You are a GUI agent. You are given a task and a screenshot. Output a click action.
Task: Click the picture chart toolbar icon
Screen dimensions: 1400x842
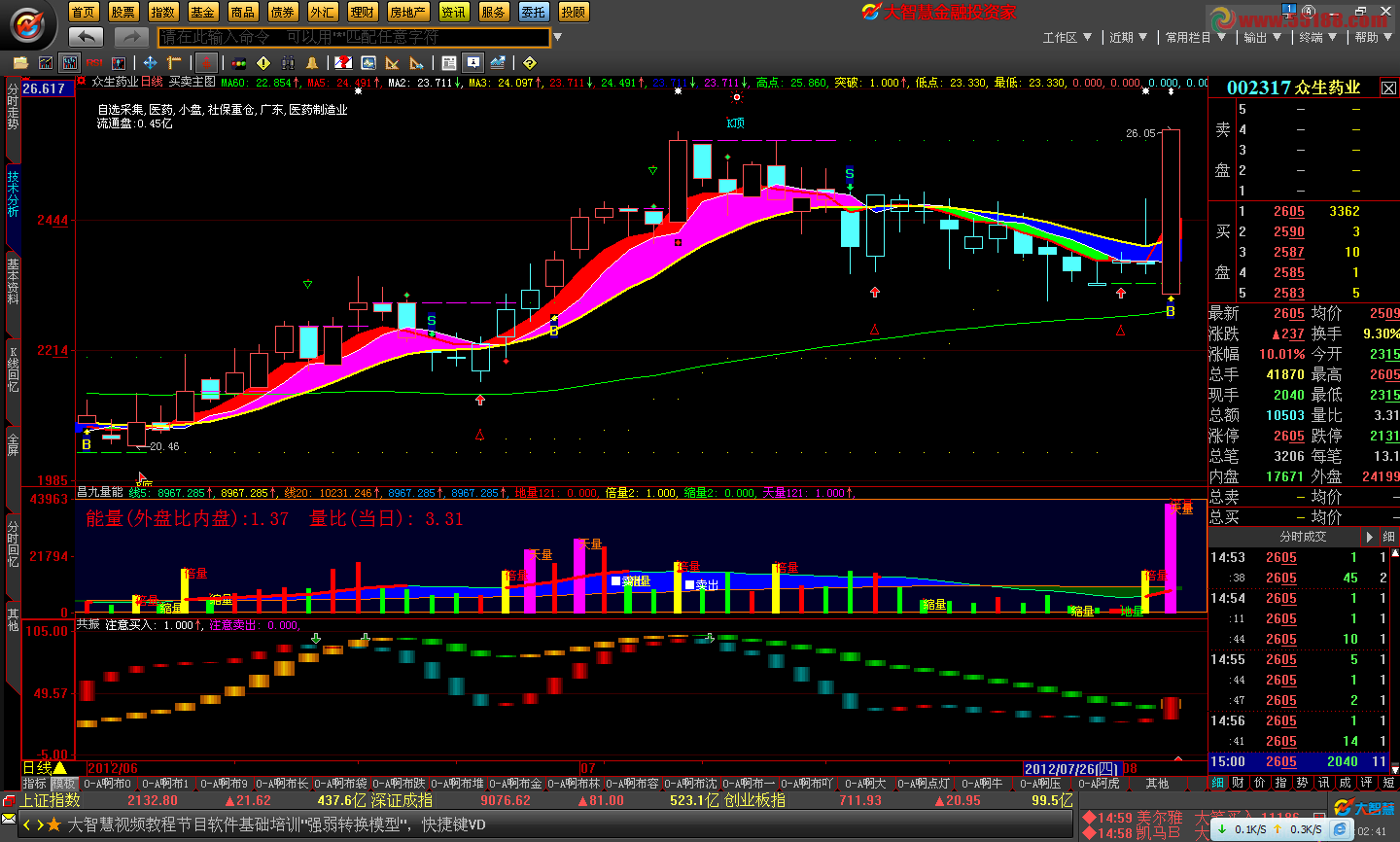[367, 62]
